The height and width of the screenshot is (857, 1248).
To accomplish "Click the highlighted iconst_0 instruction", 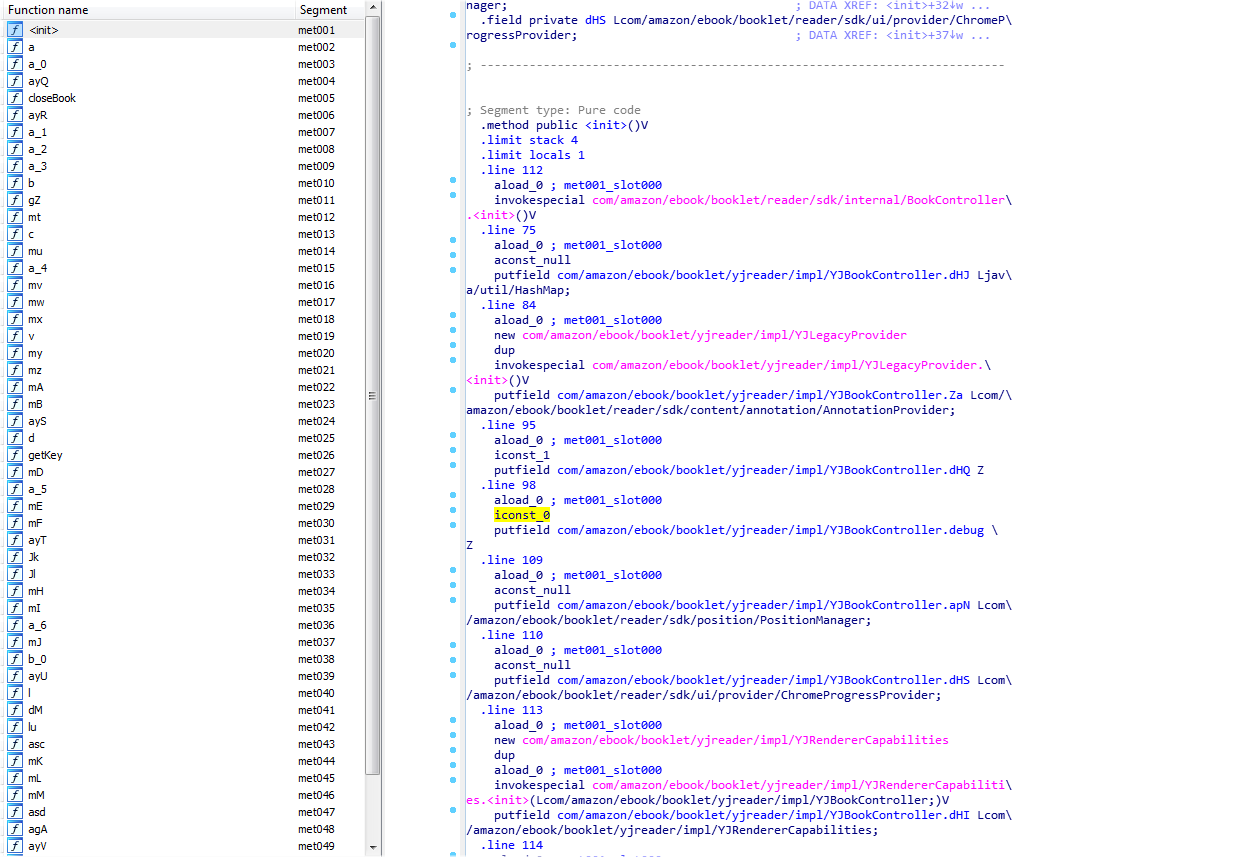I will point(522,515).
